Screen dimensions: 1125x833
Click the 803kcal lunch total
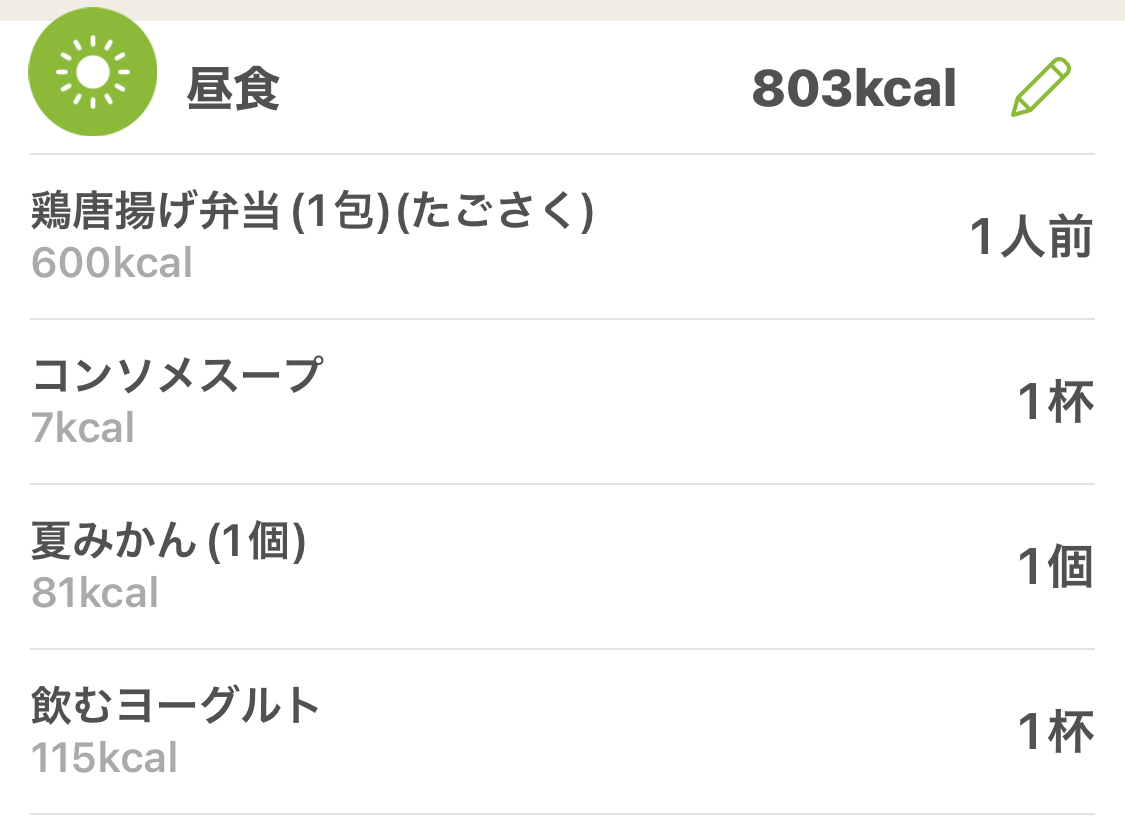click(854, 88)
